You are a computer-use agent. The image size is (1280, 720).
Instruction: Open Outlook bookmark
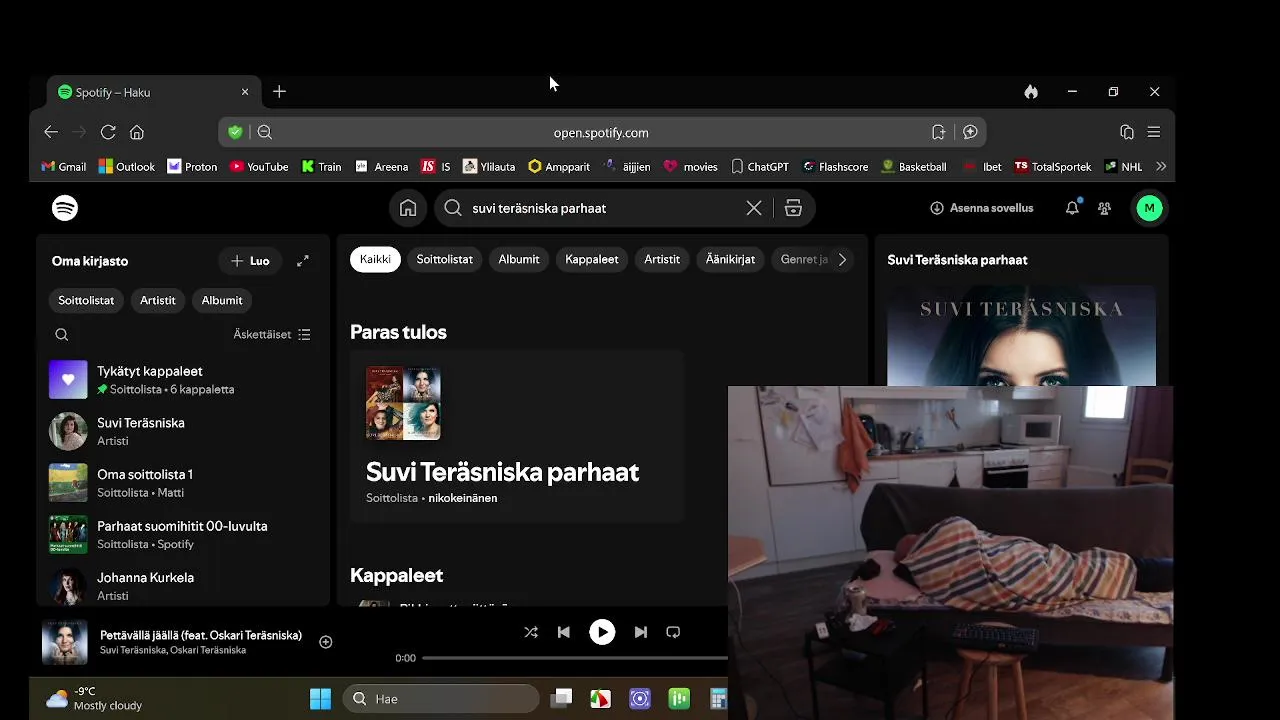click(x=127, y=167)
